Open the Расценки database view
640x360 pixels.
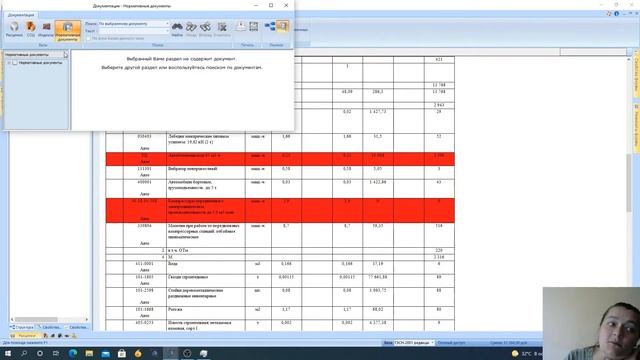14,29
